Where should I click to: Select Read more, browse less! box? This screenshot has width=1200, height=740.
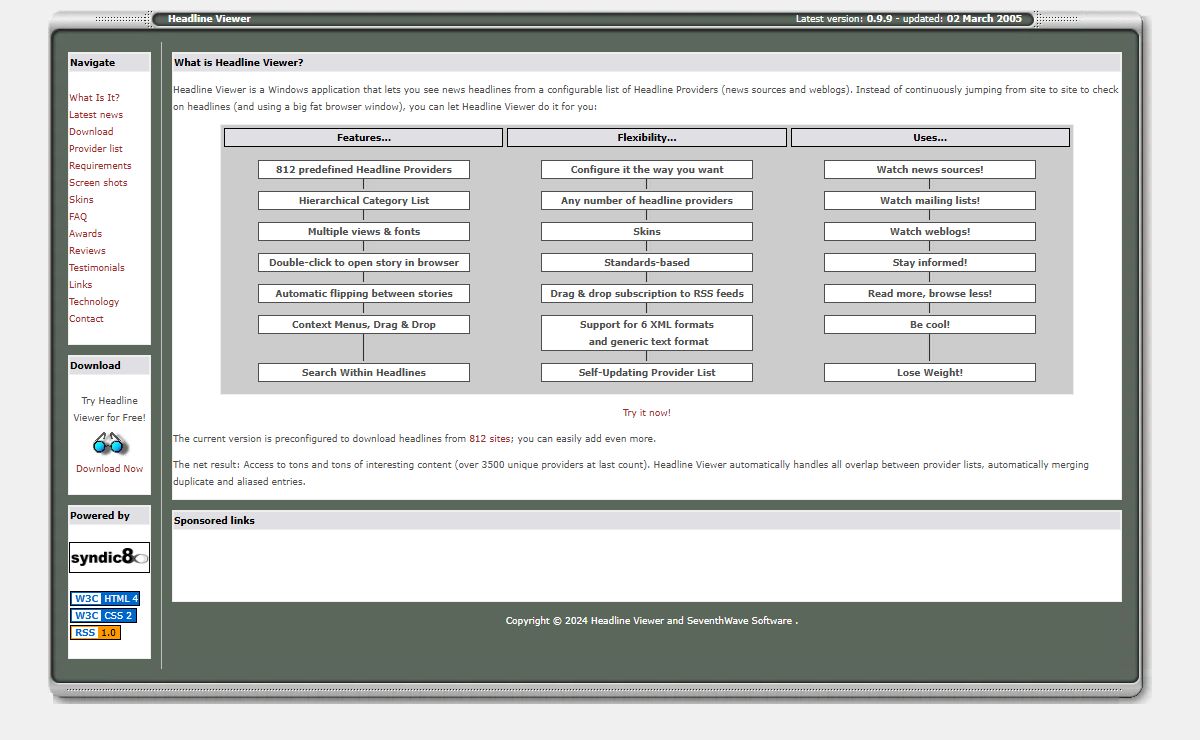(930, 294)
